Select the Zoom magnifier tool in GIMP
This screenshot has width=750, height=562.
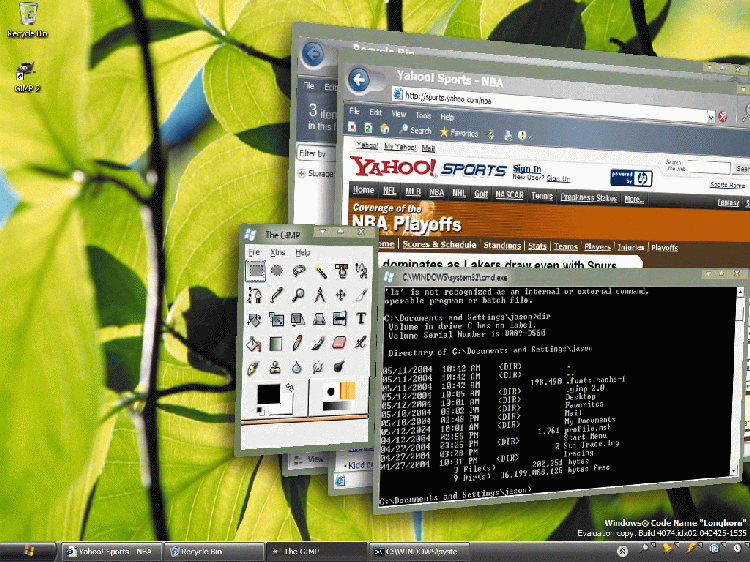pyautogui.click(x=298, y=295)
